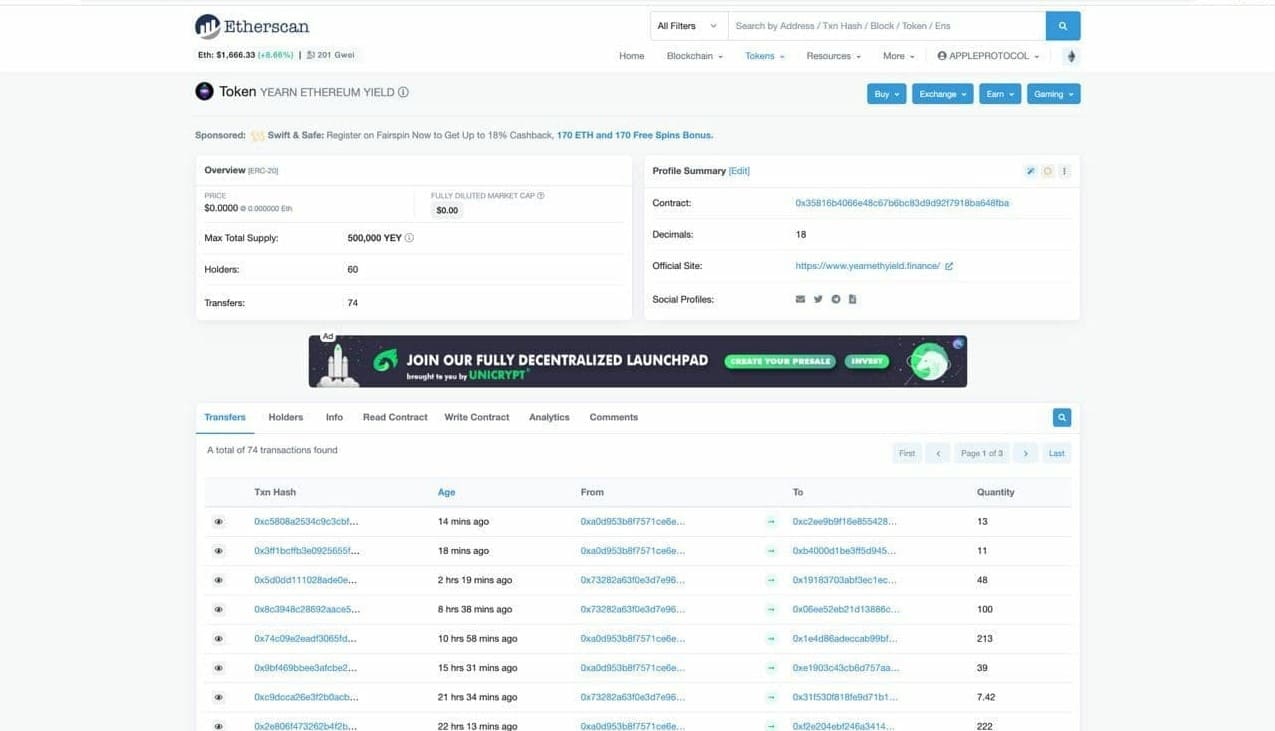Toggle eye icon for 0x9bf469bbee3afcbe2 transaction
Image resolution: width=1275 pixels, height=731 pixels.
click(219, 668)
